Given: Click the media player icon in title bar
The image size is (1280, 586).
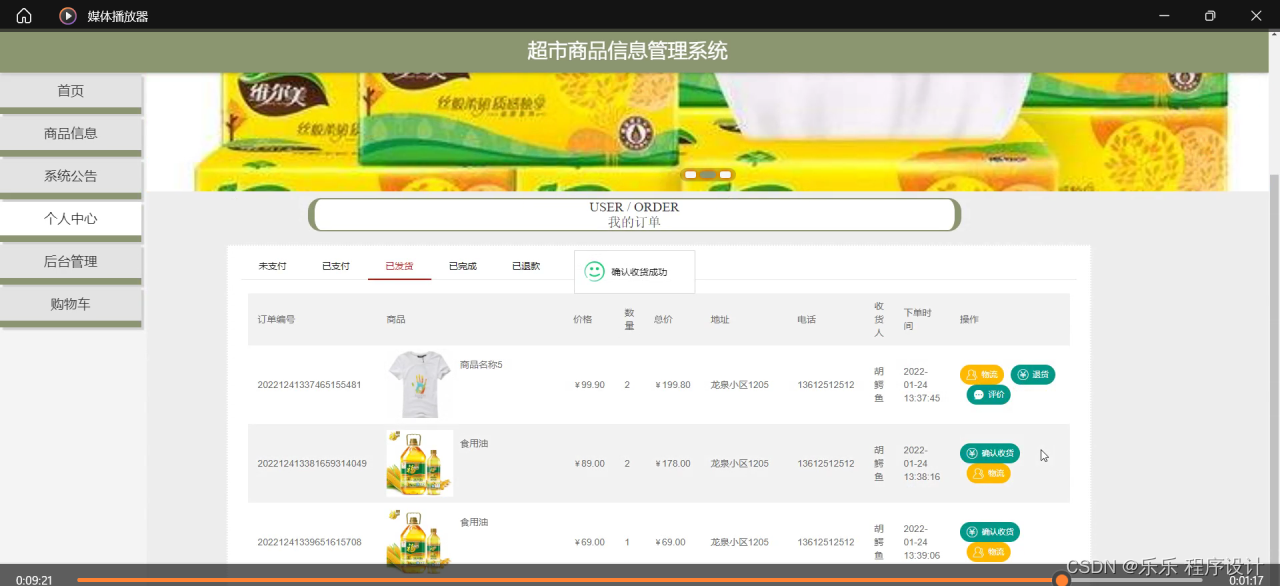Looking at the screenshot, I should 67,15.
